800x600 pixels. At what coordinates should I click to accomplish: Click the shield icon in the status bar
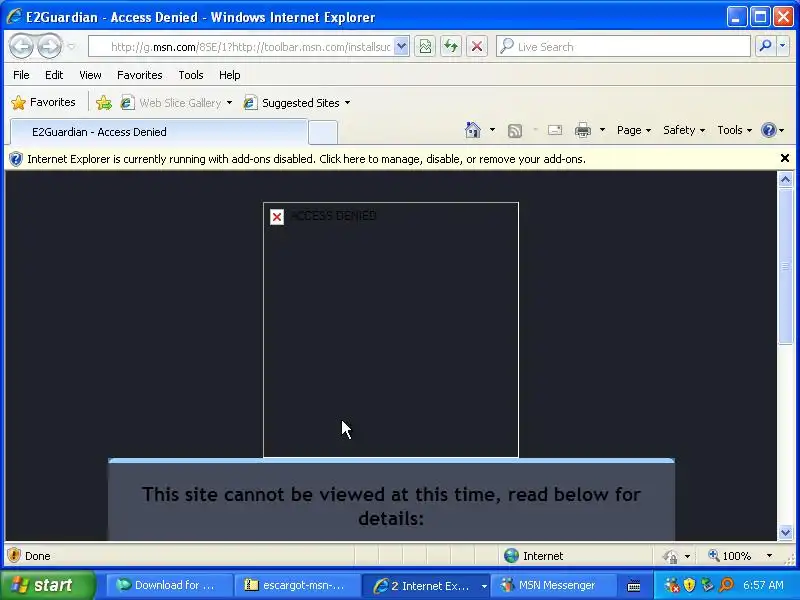pos(14,555)
